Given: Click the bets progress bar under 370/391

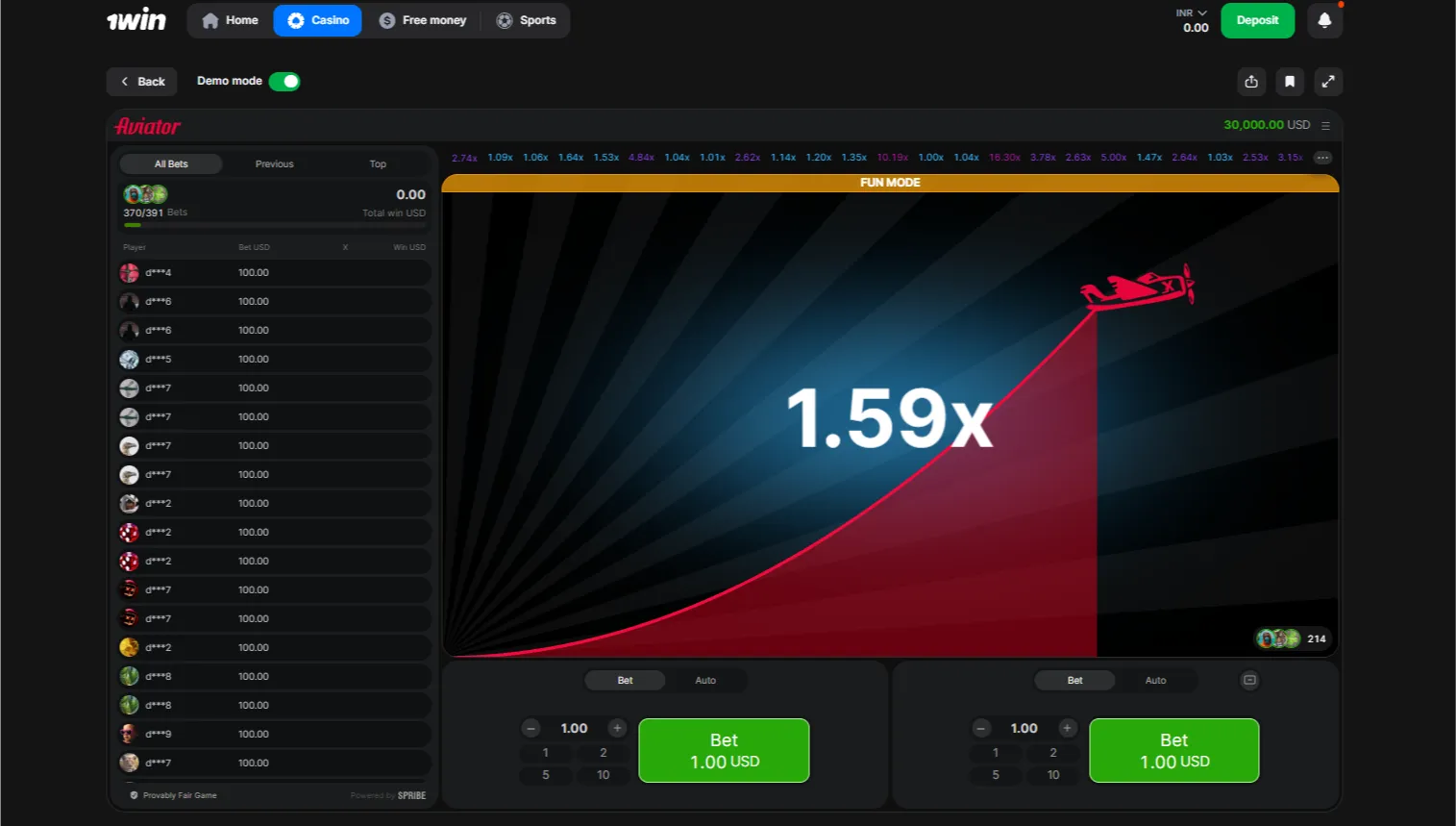Looking at the screenshot, I should 274,225.
